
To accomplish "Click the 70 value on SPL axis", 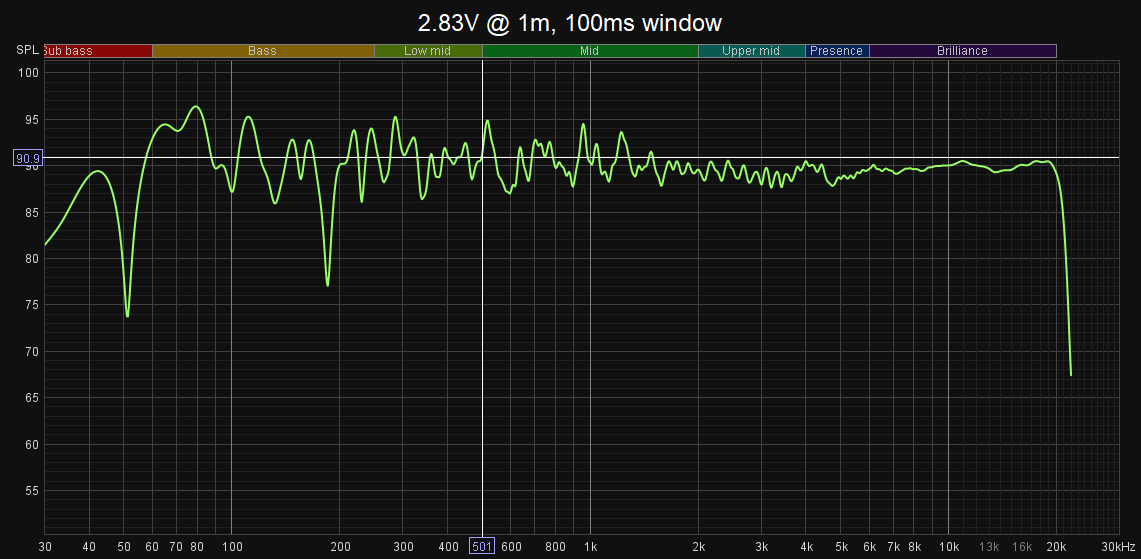I will click(x=32, y=352).
